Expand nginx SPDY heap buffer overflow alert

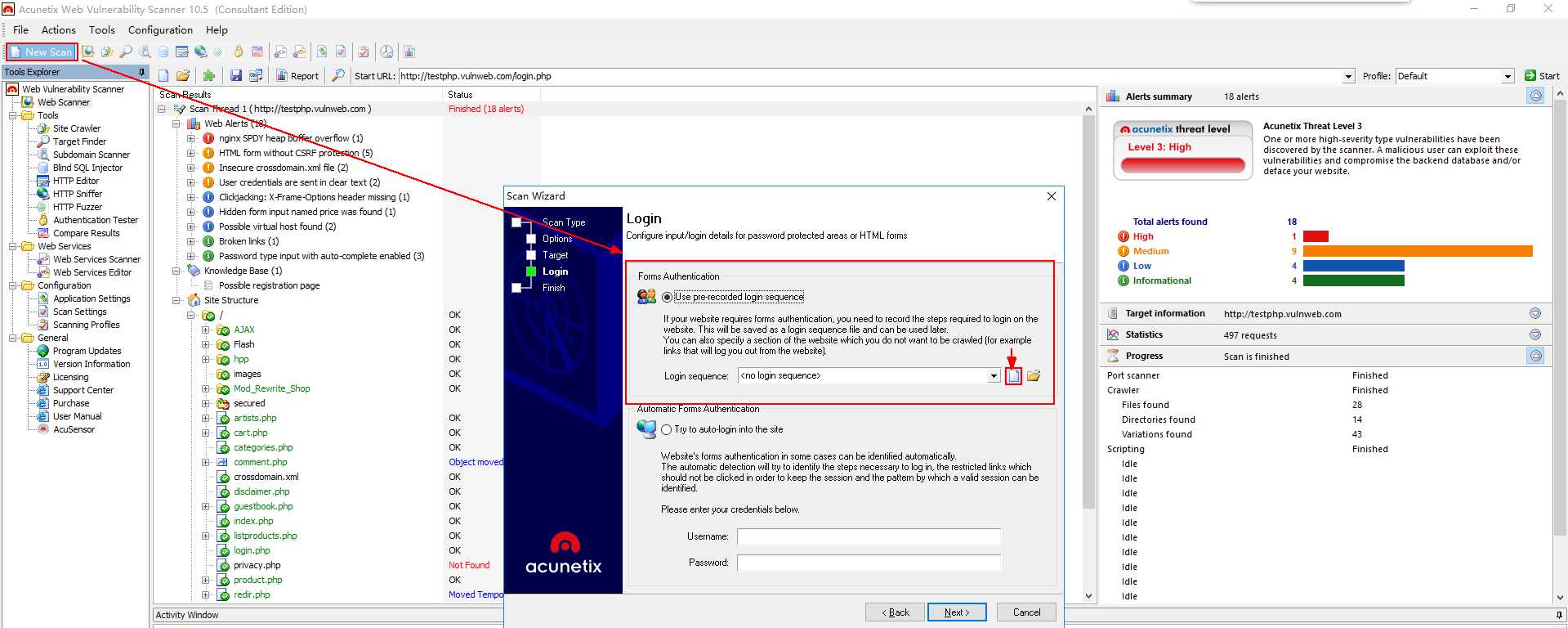(190, 138)
